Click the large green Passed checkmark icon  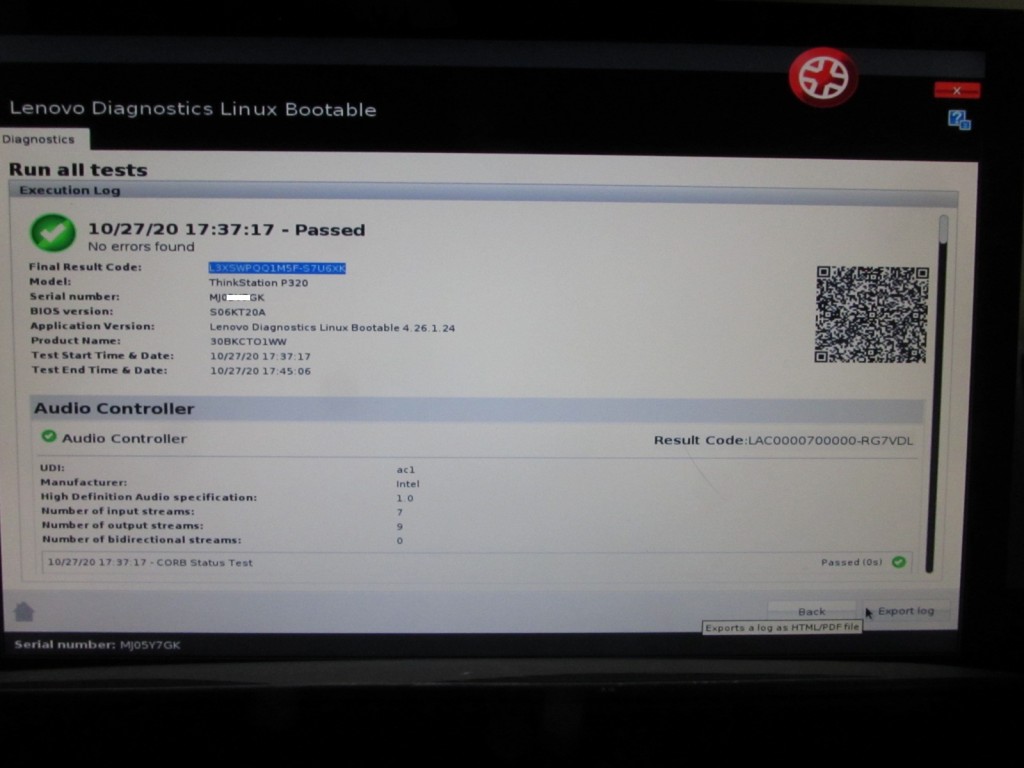click(x=53, y=233)
